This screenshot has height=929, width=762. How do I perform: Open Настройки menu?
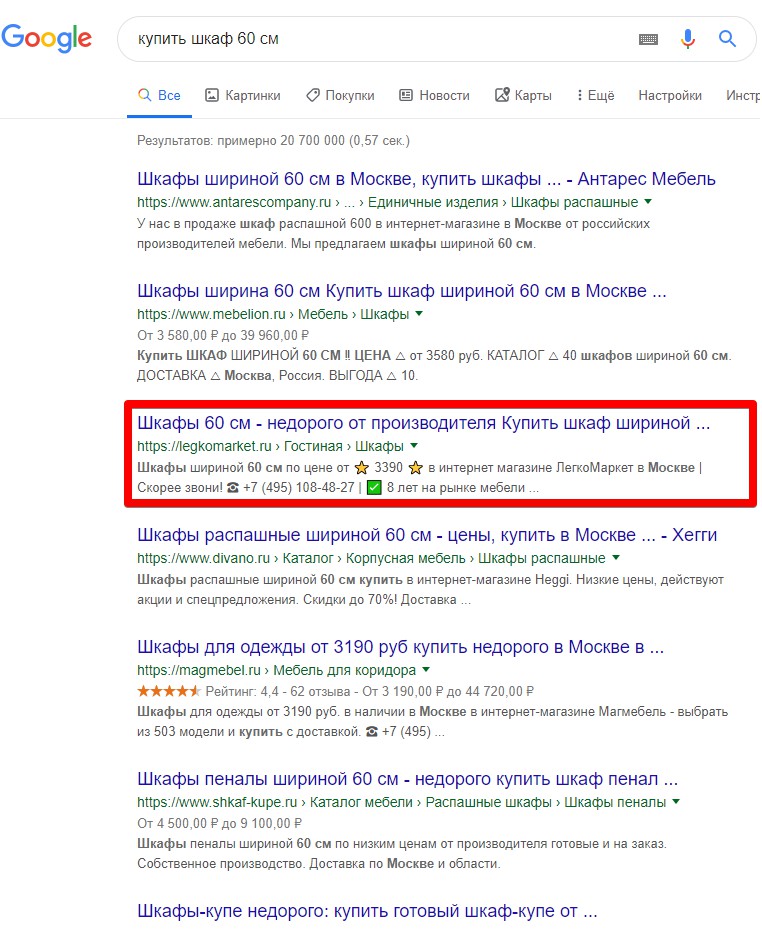point(670,95)
